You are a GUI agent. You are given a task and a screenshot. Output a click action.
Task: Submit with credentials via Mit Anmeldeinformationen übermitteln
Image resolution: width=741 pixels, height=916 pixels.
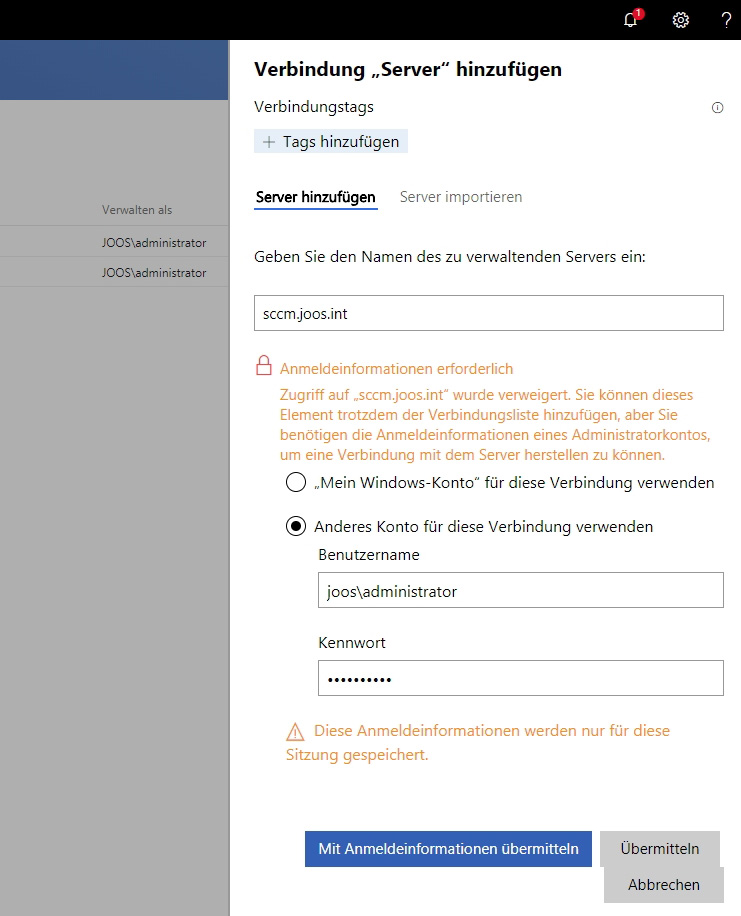[447, 848]
